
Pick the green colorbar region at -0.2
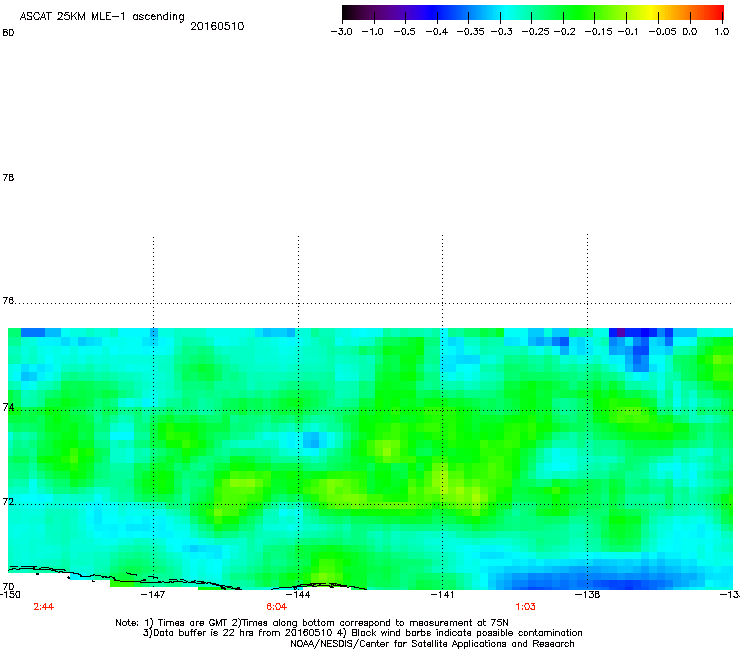pyautogui.click(x=563, y=12)
